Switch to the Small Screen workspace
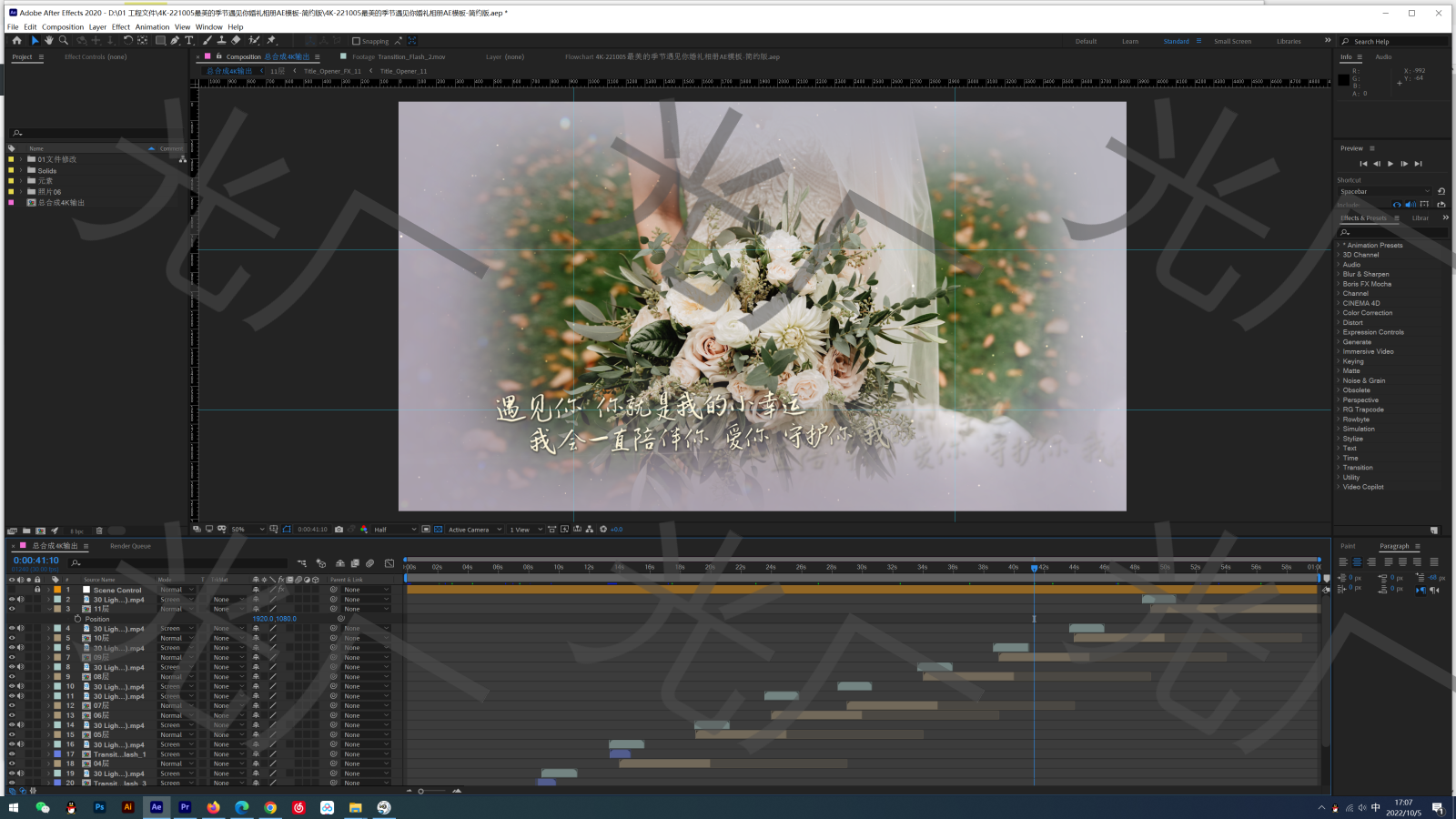Viewport: 1456px width, 819px height. (x=1232, y=42)
